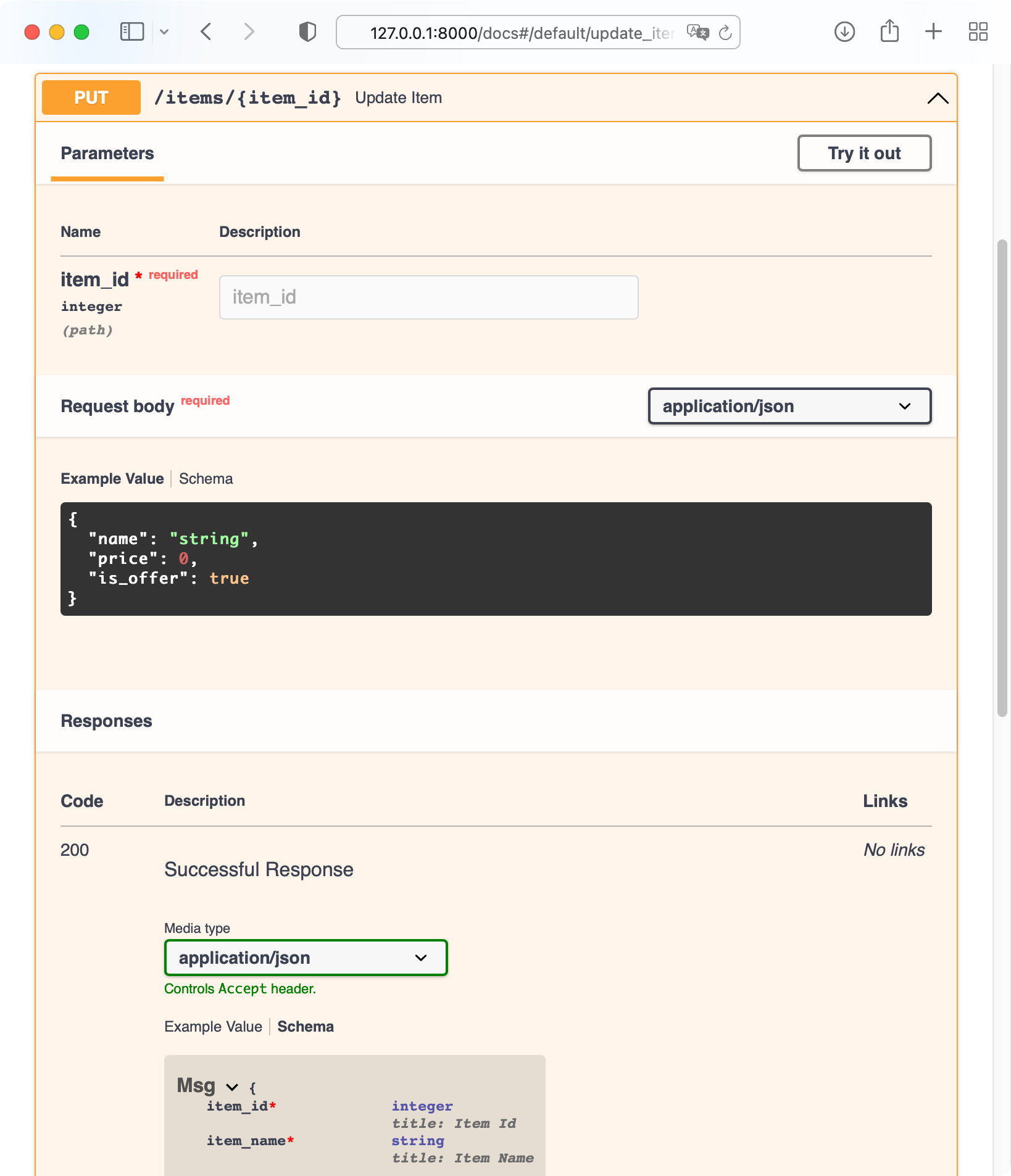Go back with the browser back arrow

tap(206, 31)
